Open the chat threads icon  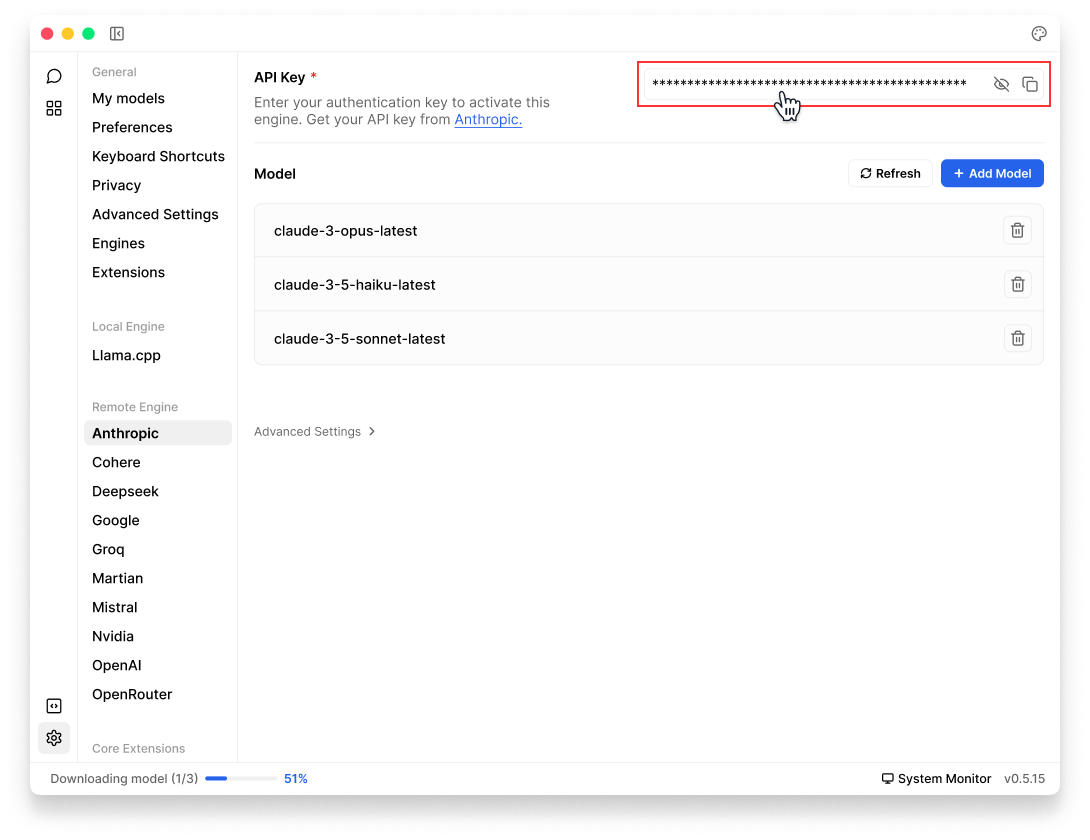pyautogui.click(x=54, y=76)
